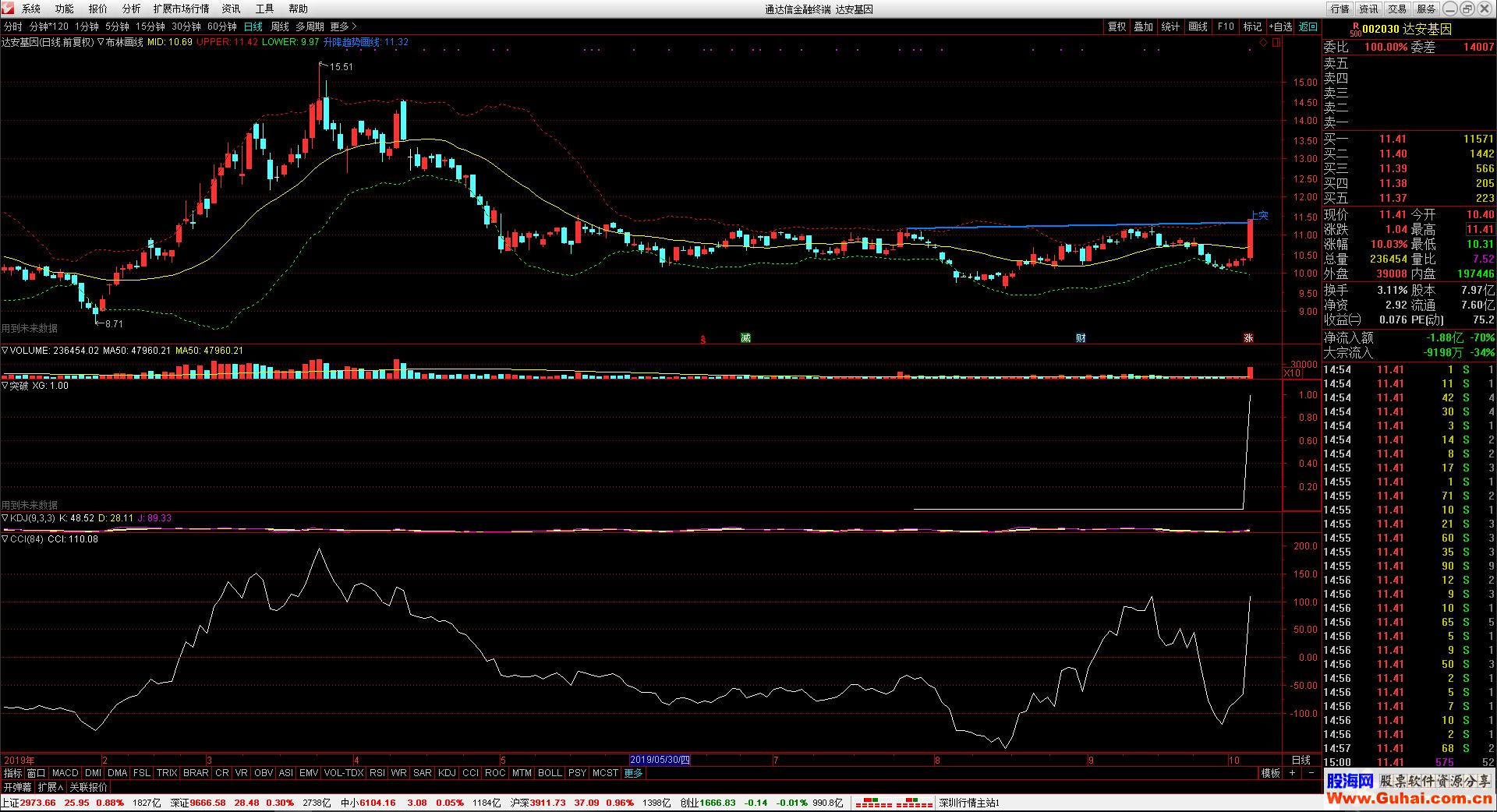Click the red-green connection signal indicator

coord(894,803)
